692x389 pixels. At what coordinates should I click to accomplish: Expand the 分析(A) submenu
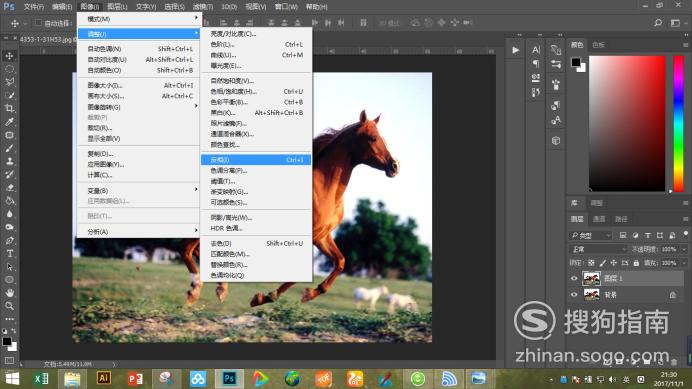click(x=139, y=231)
